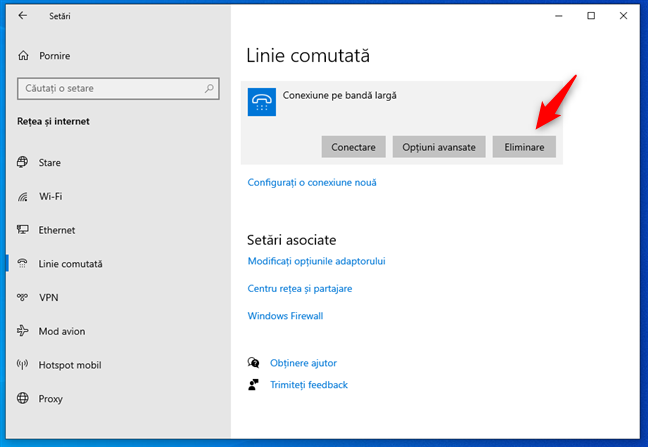Open Modificați opțiunile adaptorului link

(x=316, y=261)
